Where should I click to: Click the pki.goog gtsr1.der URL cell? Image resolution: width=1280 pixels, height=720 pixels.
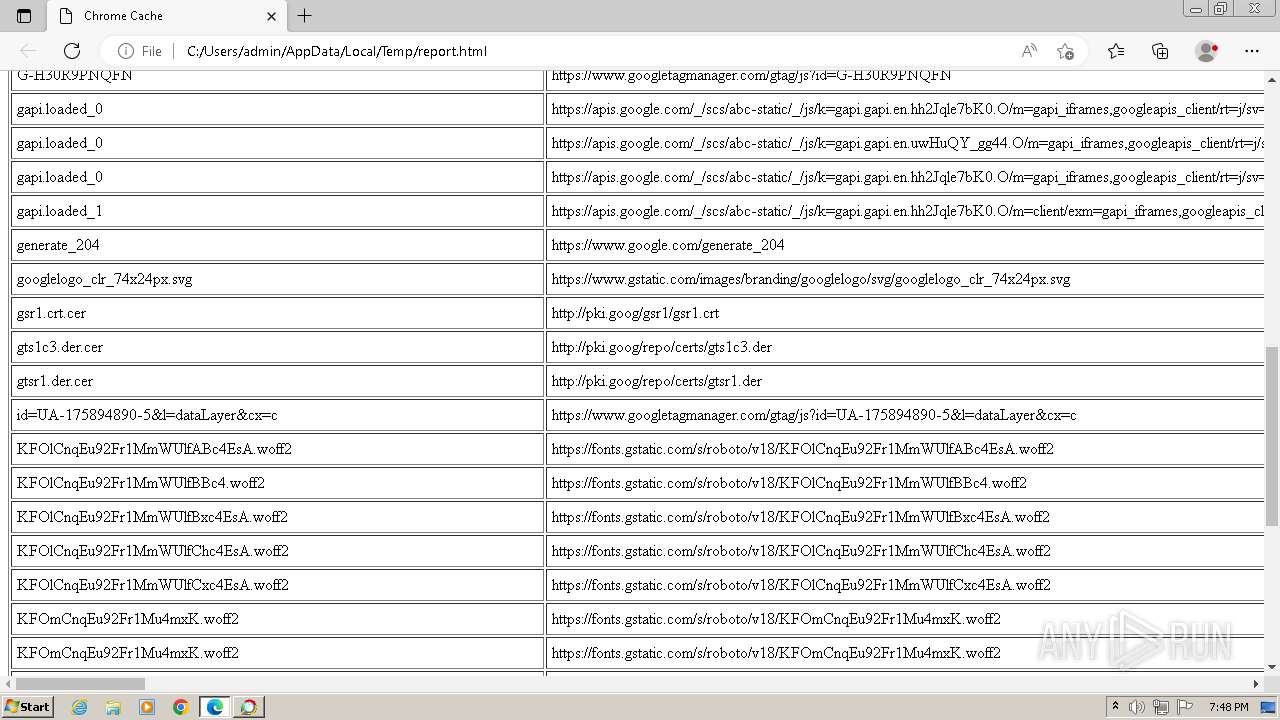click(905, 381)
